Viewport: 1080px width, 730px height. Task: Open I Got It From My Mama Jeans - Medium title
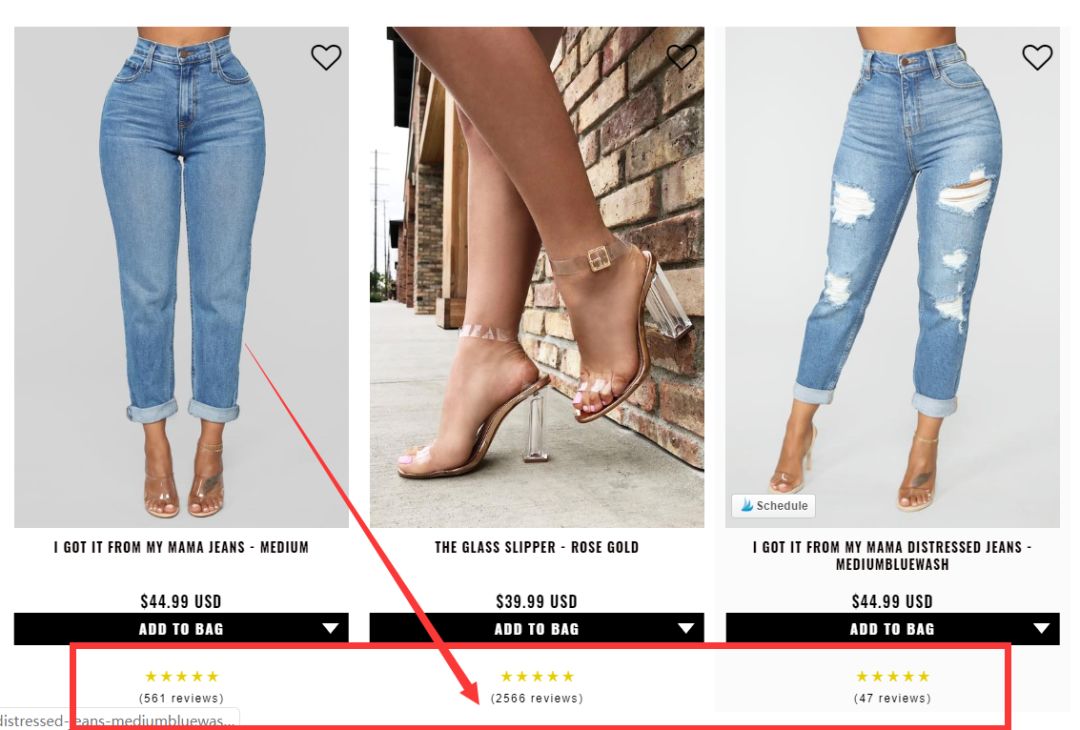click(x=181, y=547)
